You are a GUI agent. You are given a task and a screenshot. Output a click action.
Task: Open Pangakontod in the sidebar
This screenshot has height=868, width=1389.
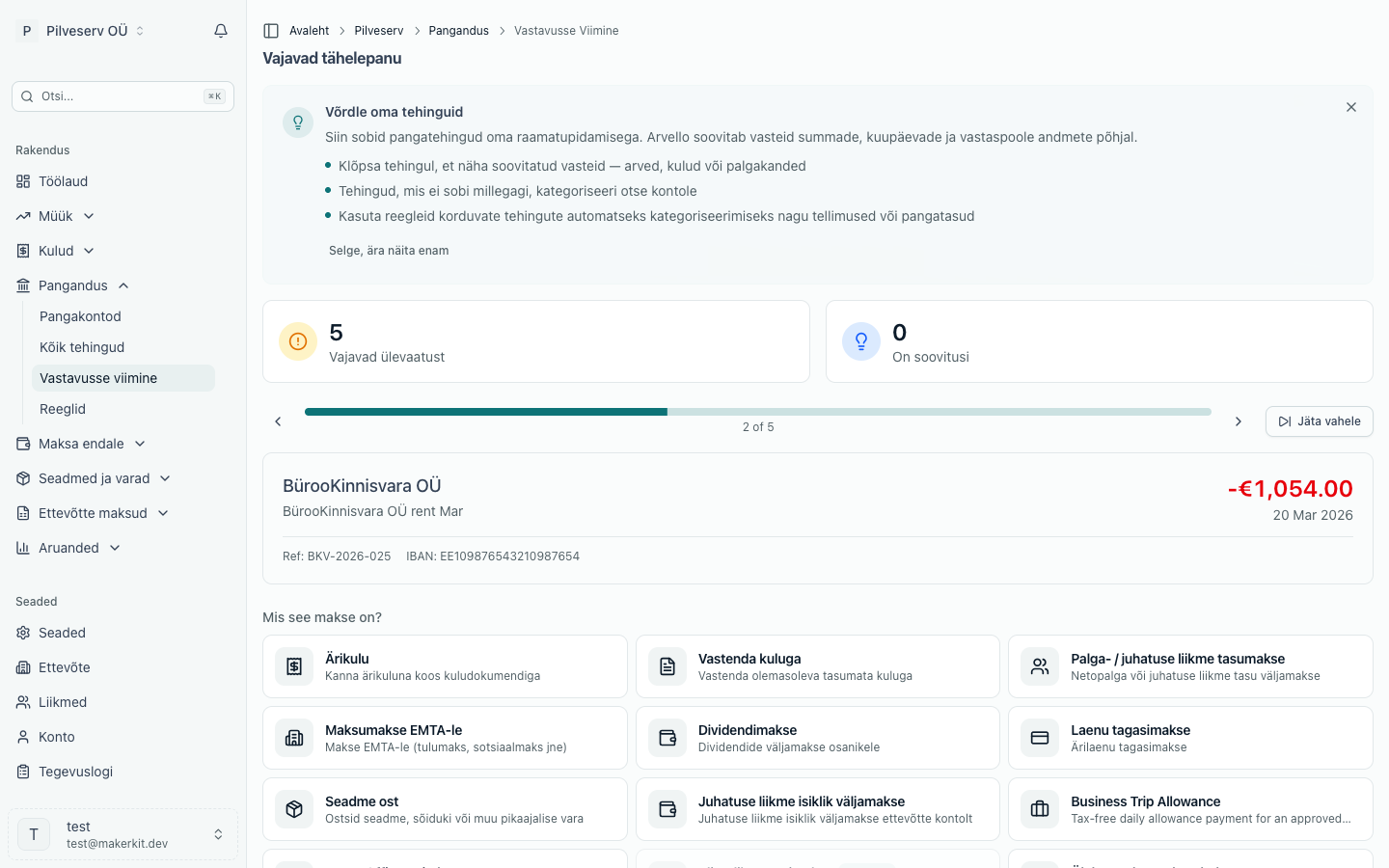pos(123,316)
